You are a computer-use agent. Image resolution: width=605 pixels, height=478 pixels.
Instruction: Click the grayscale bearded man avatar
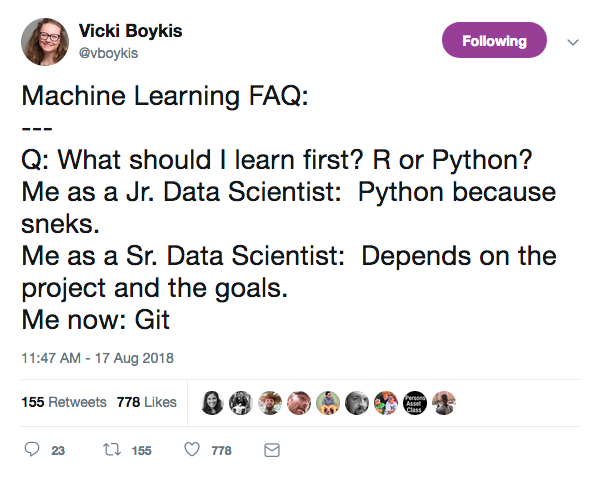pyautogui.click(x=357, y=403)
